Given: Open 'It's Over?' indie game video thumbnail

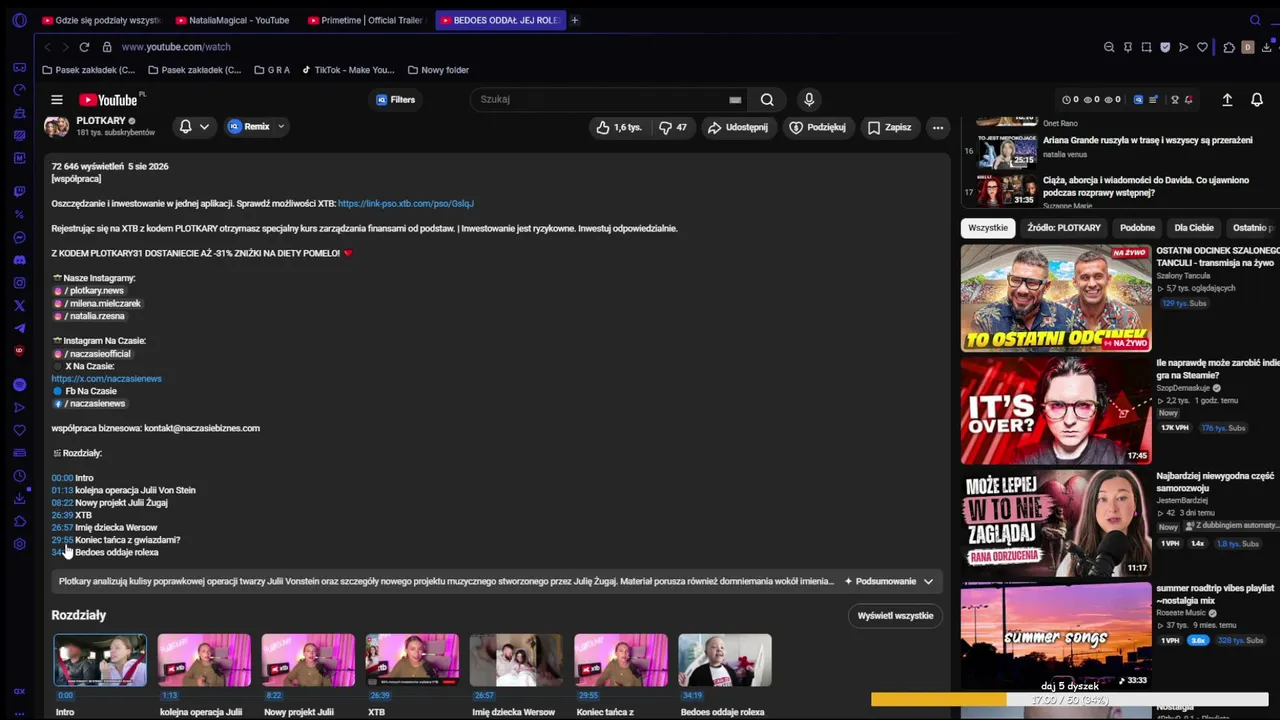Looking at the screenshot, I should click(x=1056, y=411).
